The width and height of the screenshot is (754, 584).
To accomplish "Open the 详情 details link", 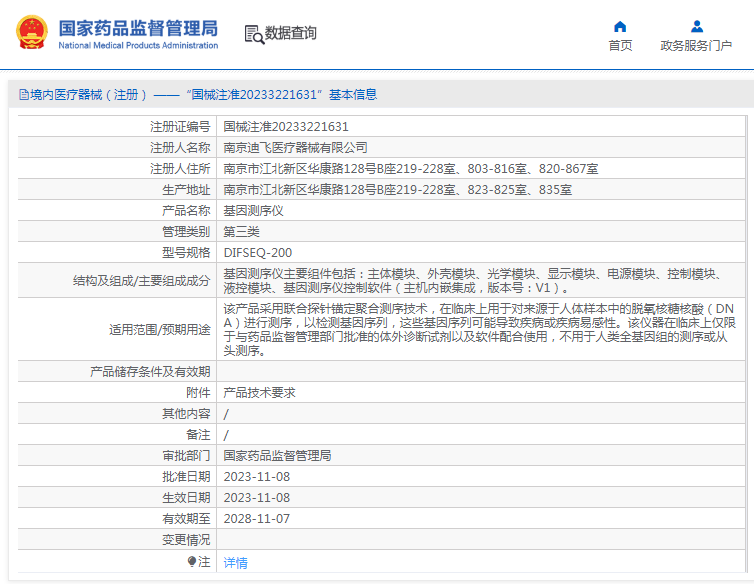I will 236,562.
